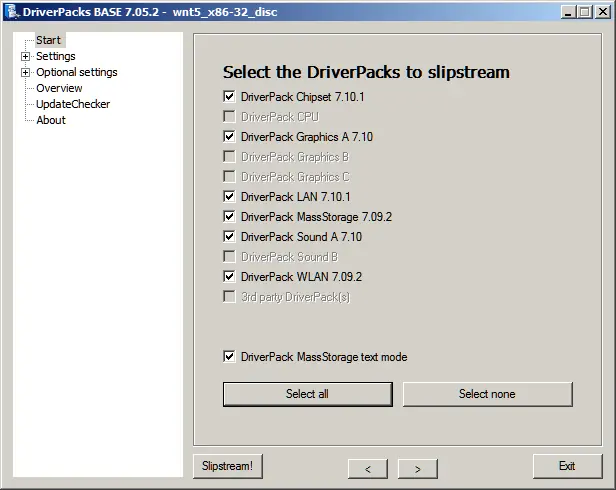616x490 pixels.
Task: Toggle DriverPack Graphics C checkbox
Action: coord(229,176)
